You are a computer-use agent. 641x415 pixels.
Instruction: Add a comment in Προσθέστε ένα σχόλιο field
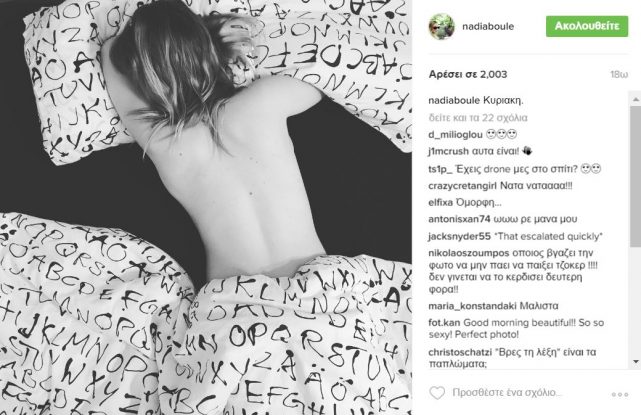tap(507, 393)
